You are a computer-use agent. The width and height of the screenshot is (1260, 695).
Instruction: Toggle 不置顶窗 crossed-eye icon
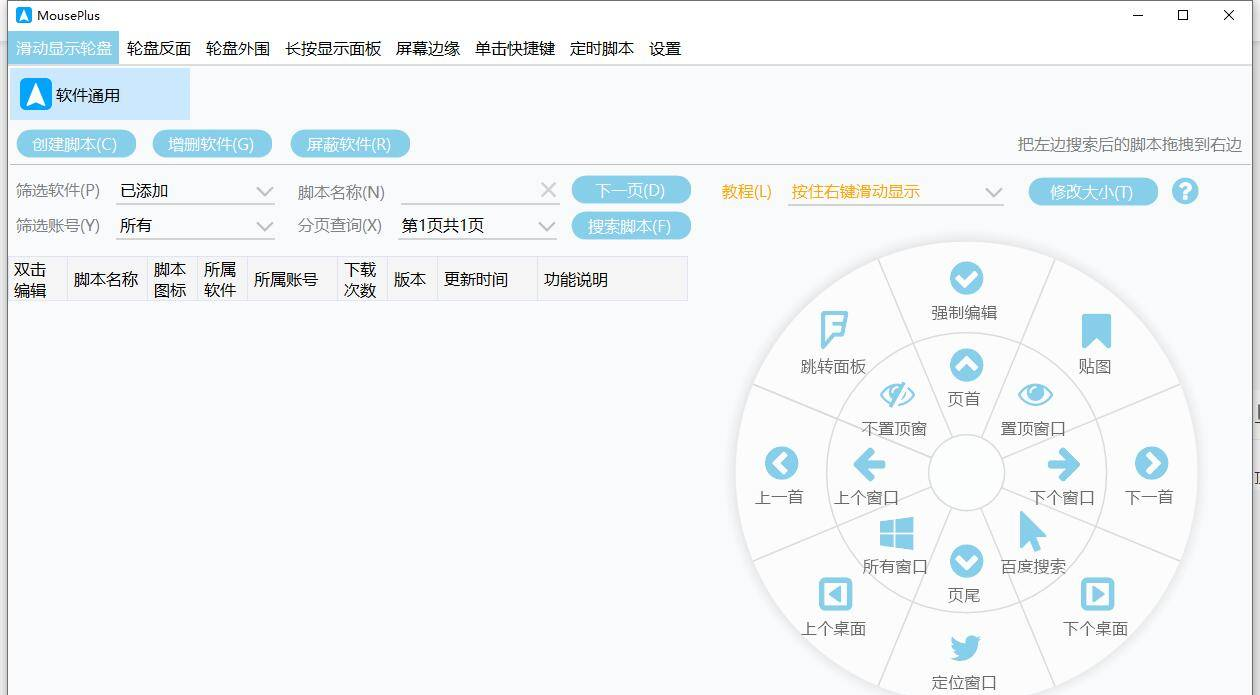click(895, 395)
